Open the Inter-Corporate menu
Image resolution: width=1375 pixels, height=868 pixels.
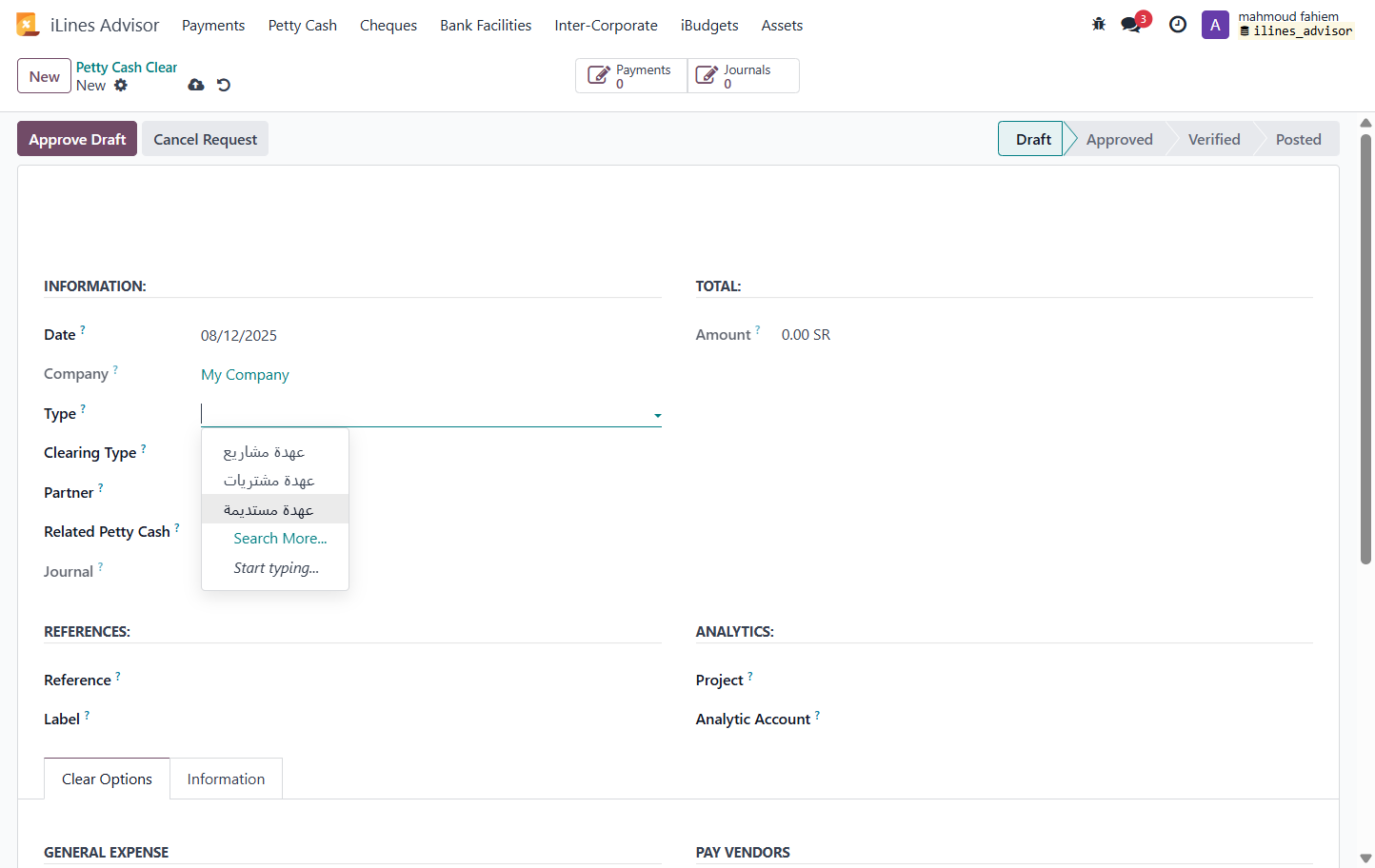[607, 26]
